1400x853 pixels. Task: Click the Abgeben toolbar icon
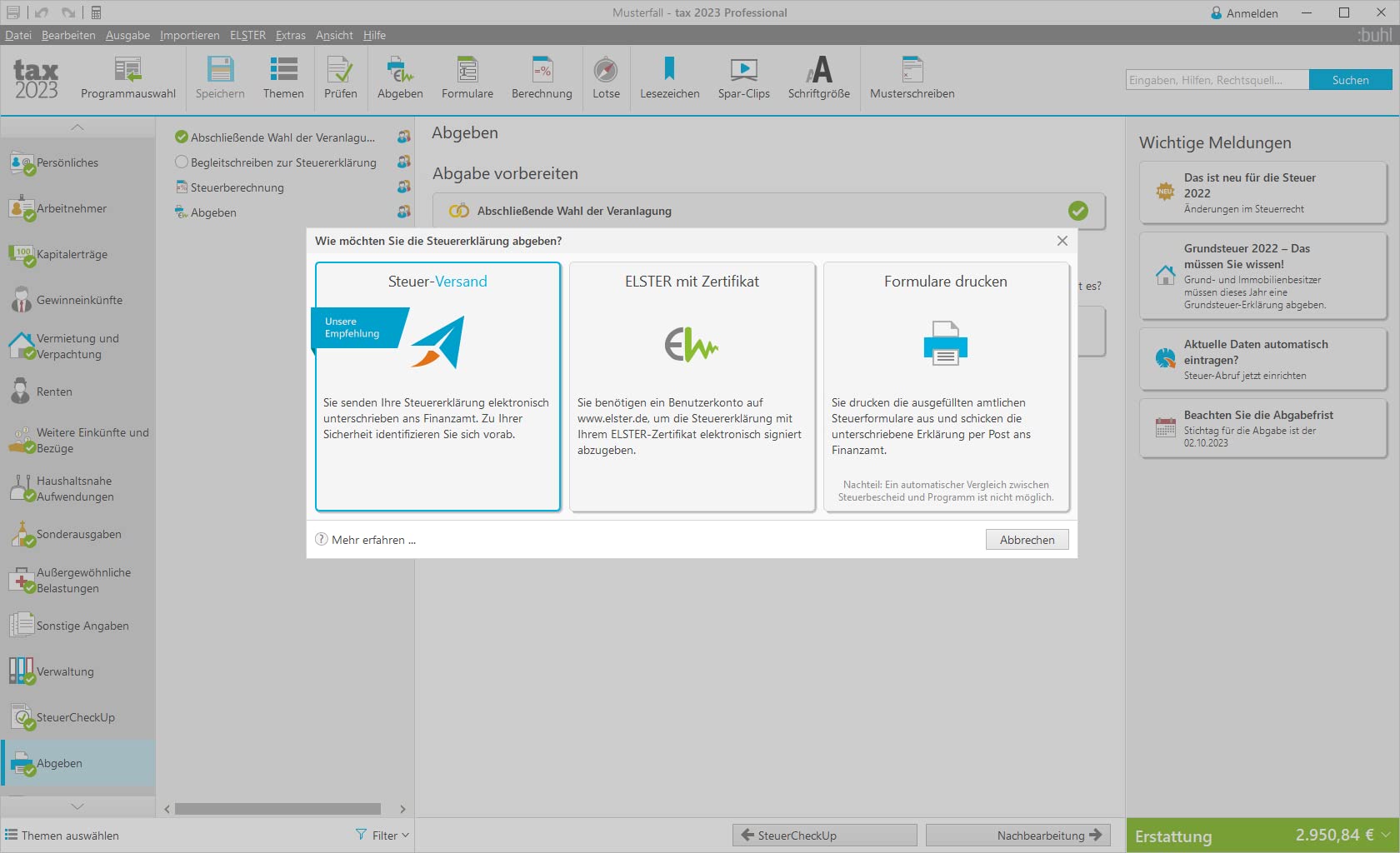(400, 69)
